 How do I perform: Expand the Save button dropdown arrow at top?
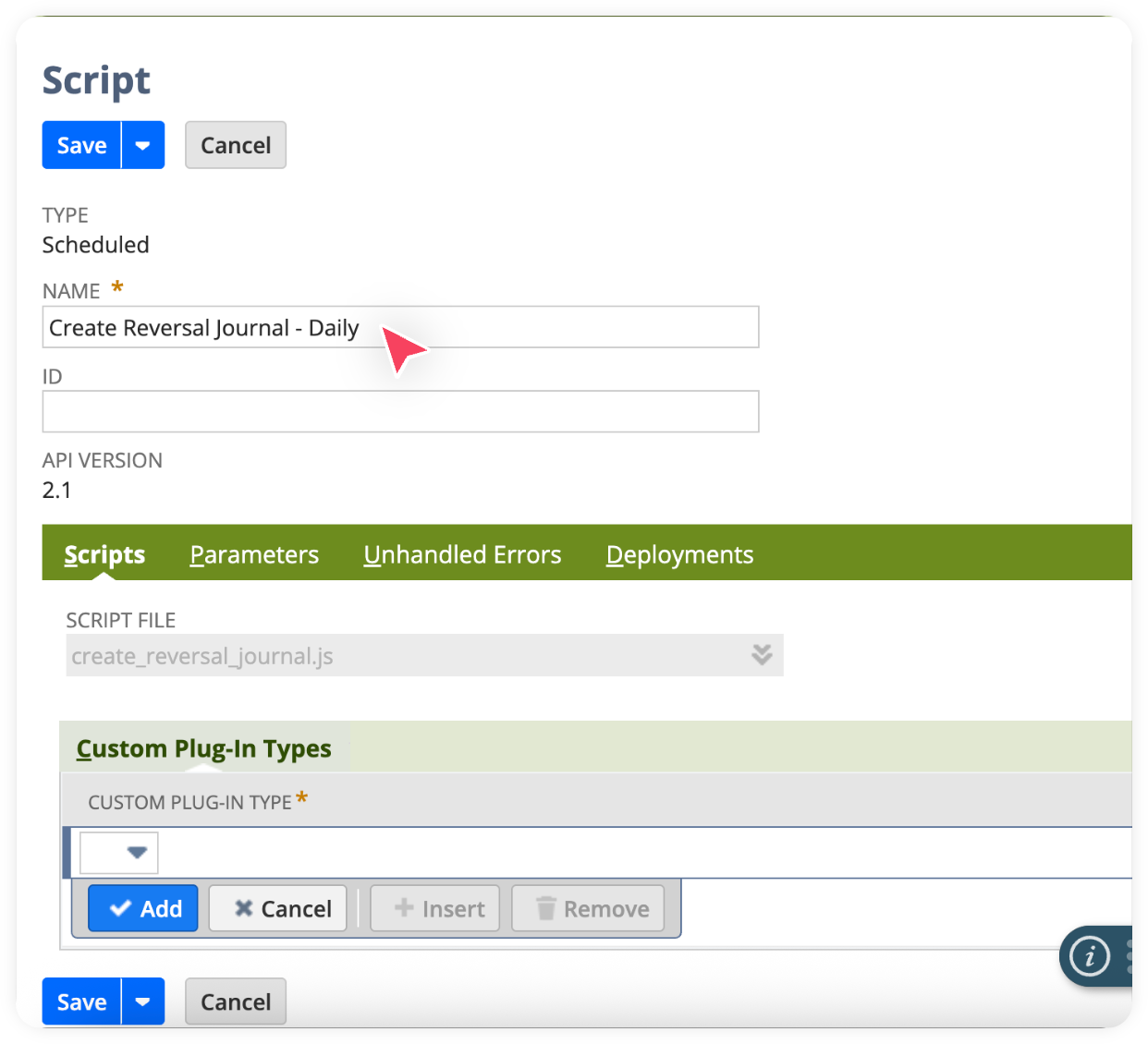point(143,145)
